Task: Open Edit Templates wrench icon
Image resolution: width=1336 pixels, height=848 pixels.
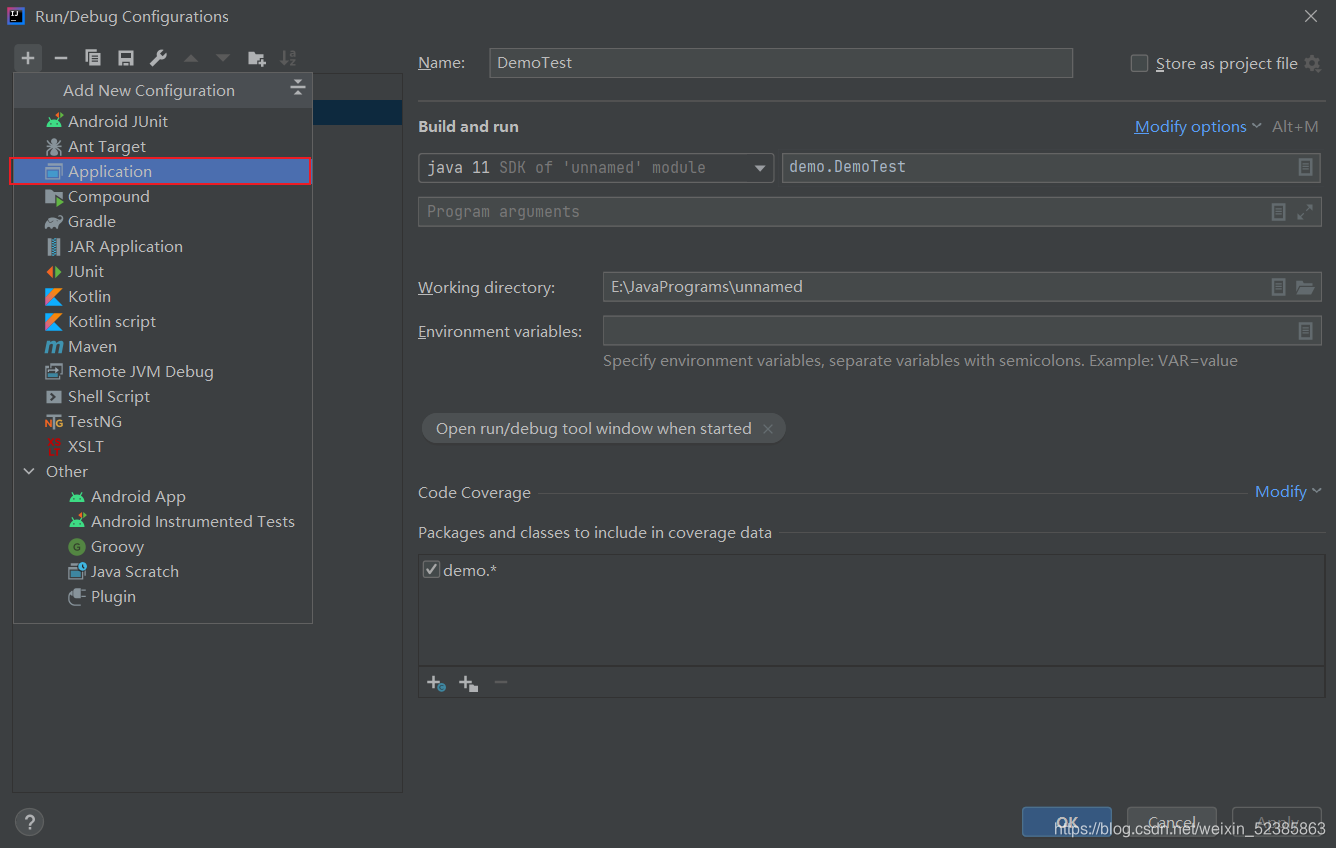Action: (158, 58)
